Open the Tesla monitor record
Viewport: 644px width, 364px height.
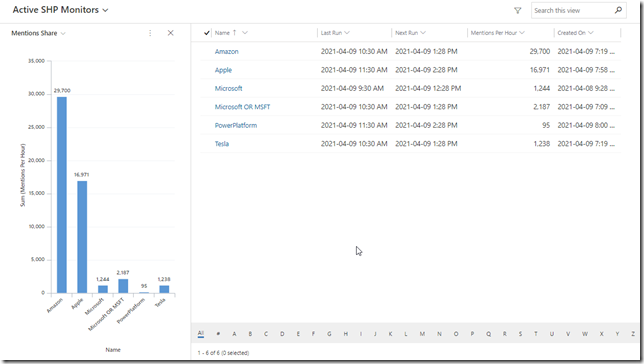tap(222, 144)
